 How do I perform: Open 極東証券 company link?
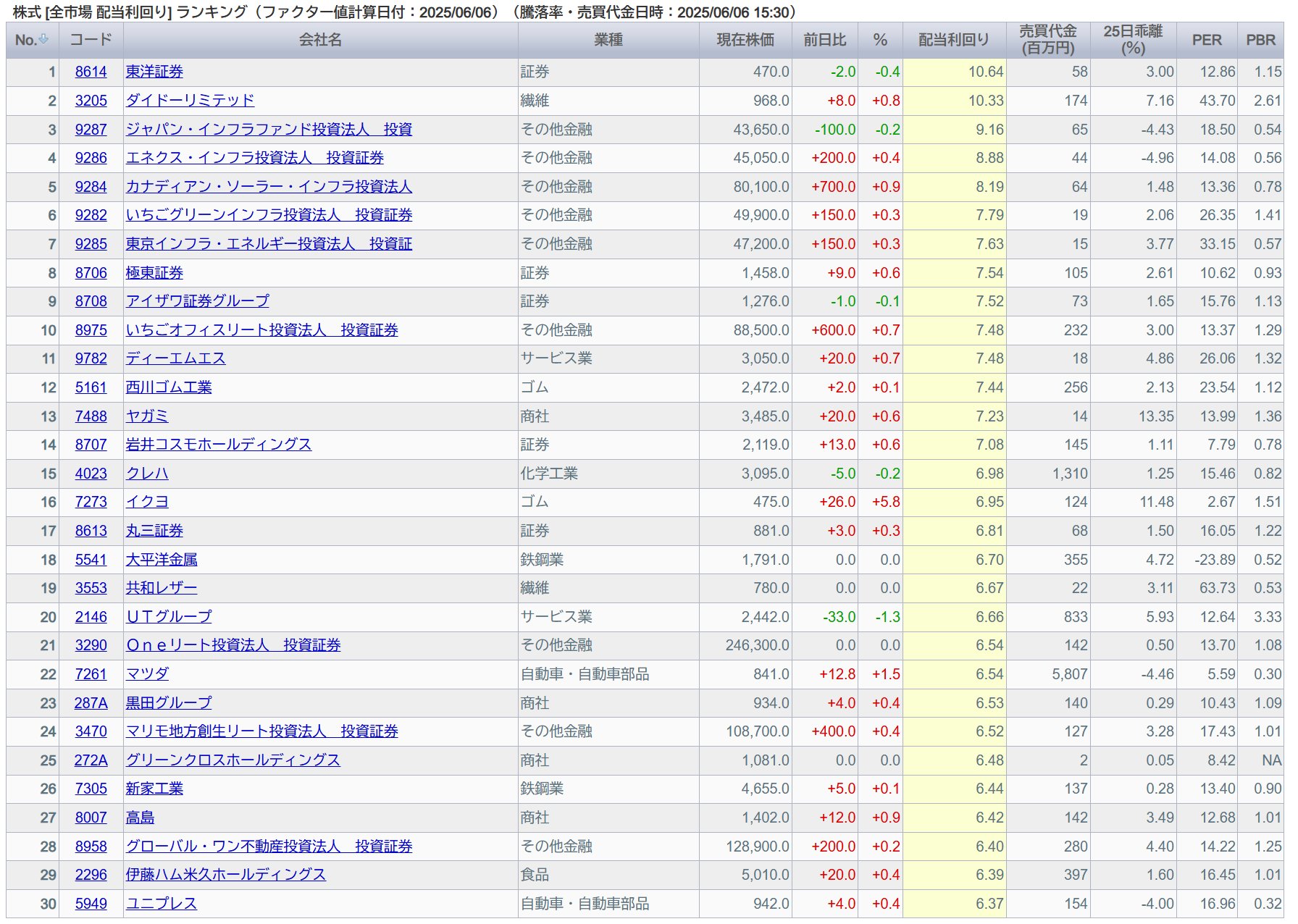click(154, 272)
